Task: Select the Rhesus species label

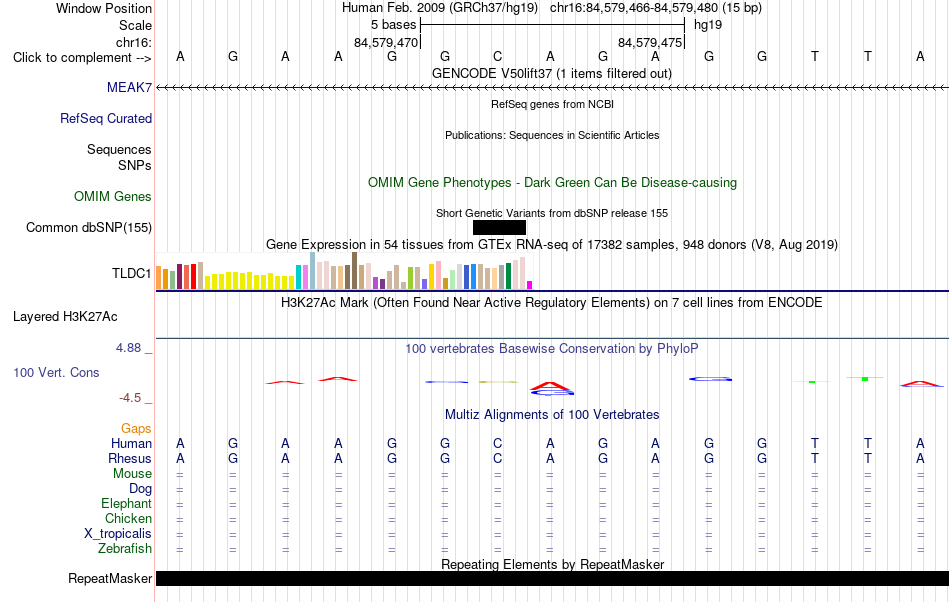Action: tap(130, 458)
